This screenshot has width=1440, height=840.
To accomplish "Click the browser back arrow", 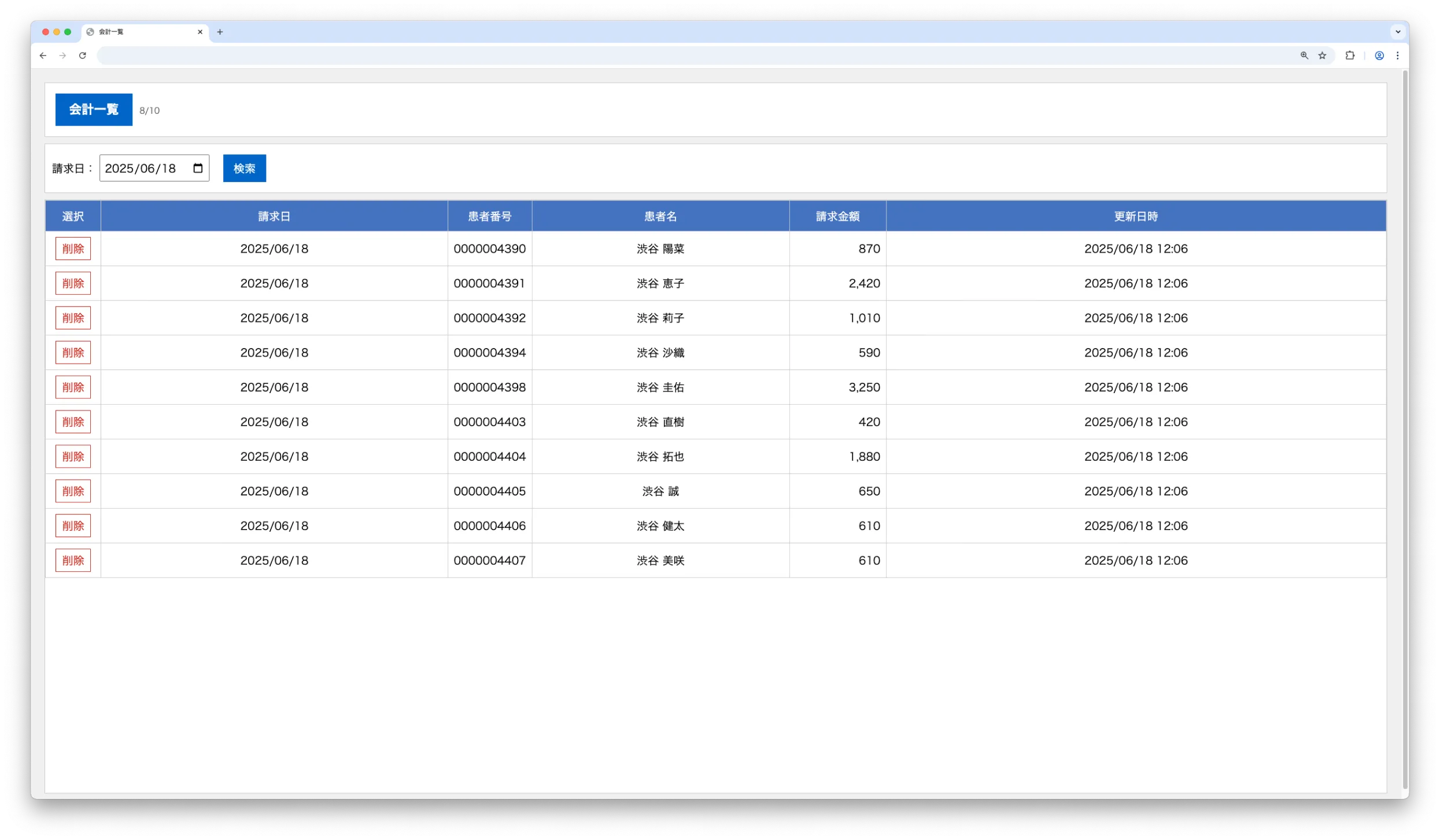I will coord(43,55).
